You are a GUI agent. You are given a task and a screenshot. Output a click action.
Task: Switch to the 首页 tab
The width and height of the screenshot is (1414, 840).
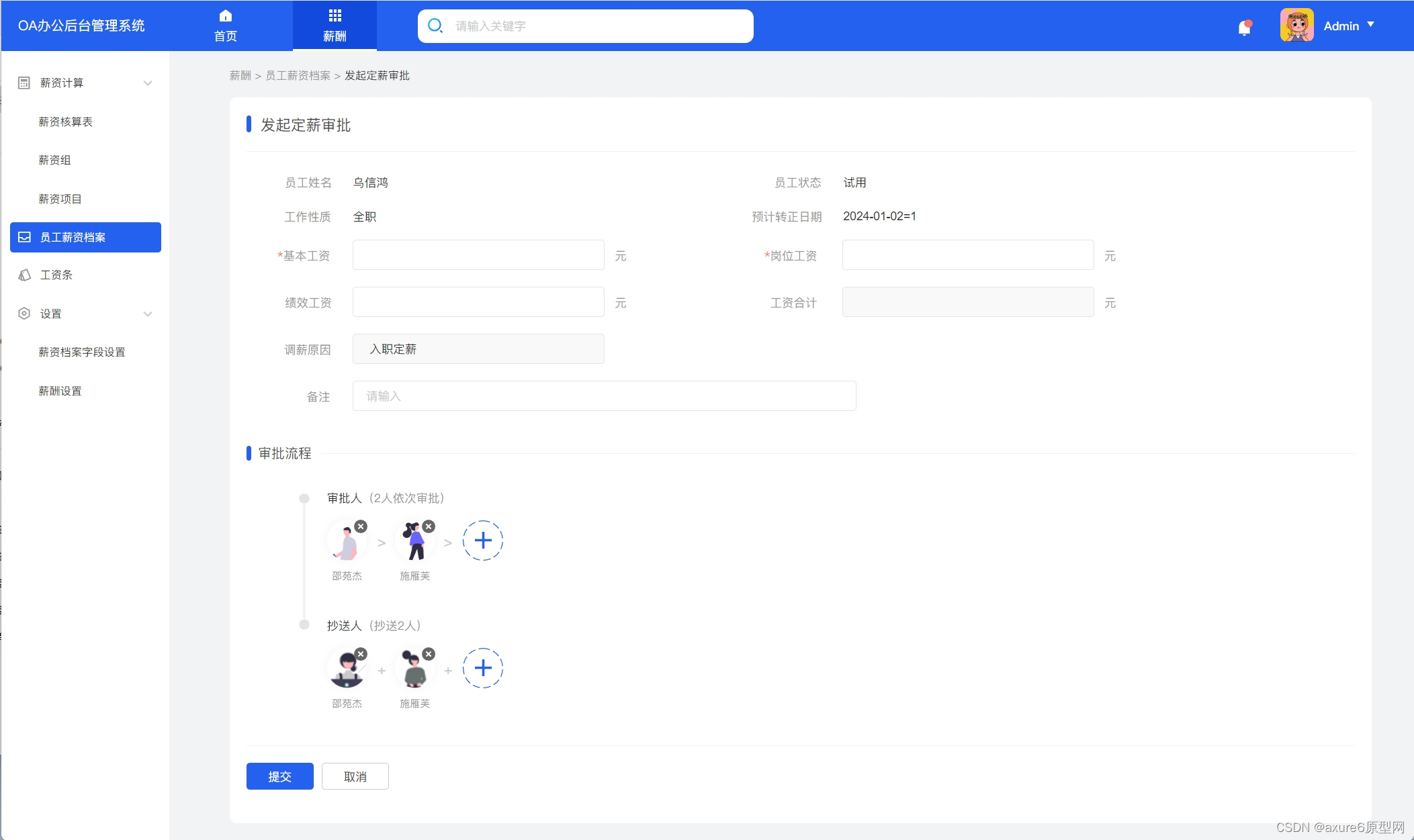pos(225,26)
